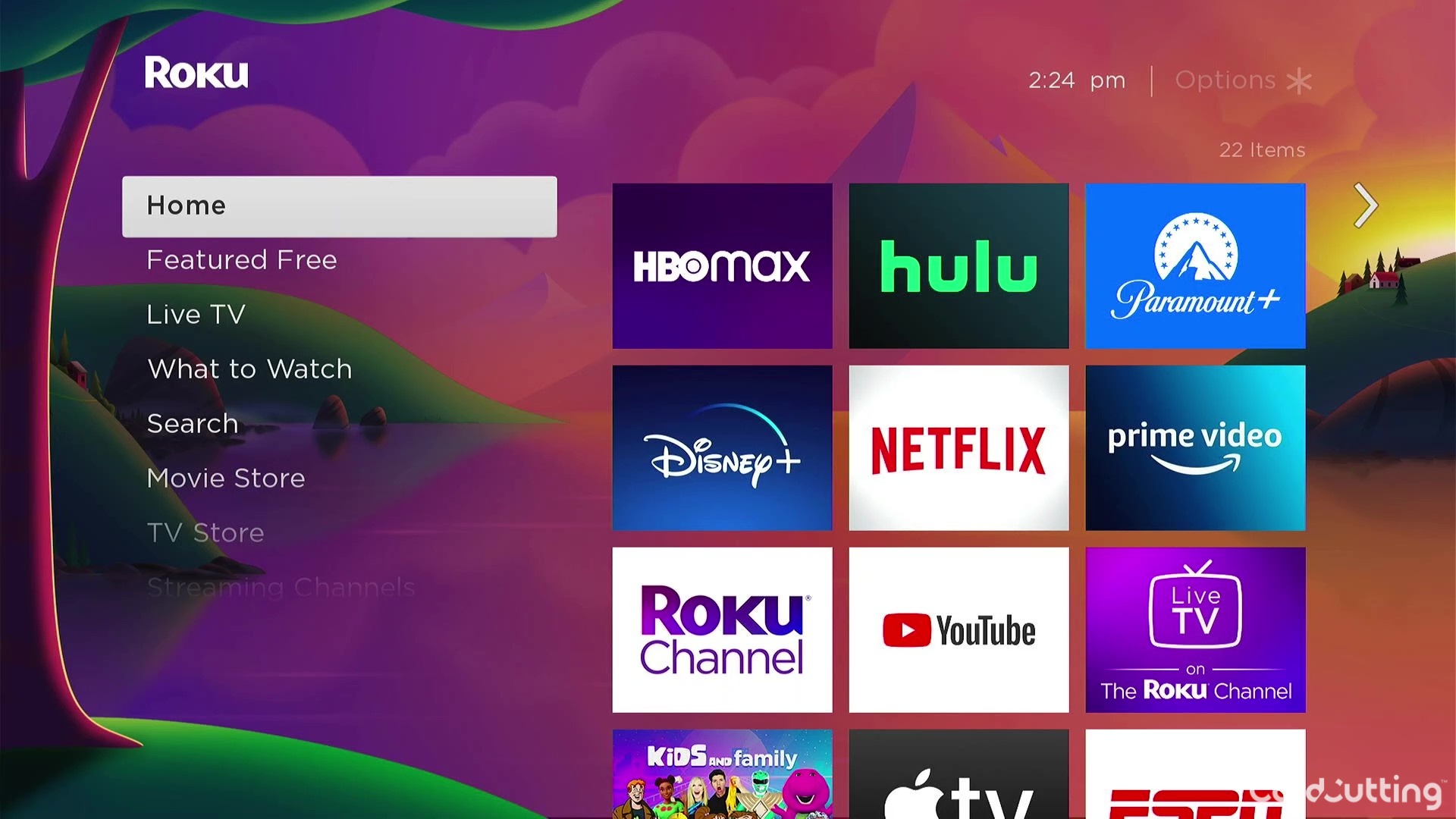
Task: Launch Hulu streaming service
Action: click(x=958, y=266)
